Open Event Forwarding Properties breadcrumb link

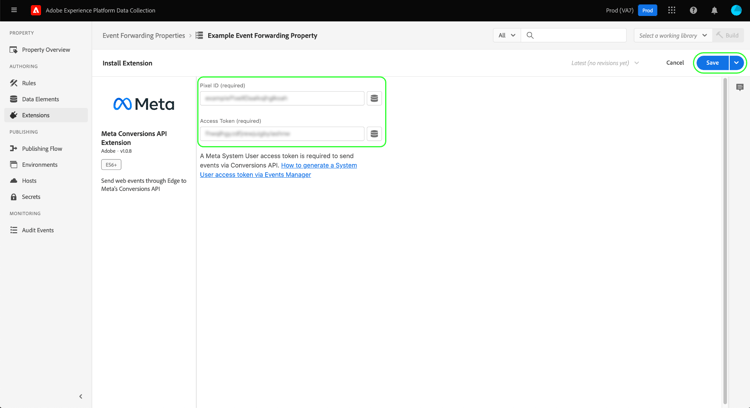(x=143, y=35)
